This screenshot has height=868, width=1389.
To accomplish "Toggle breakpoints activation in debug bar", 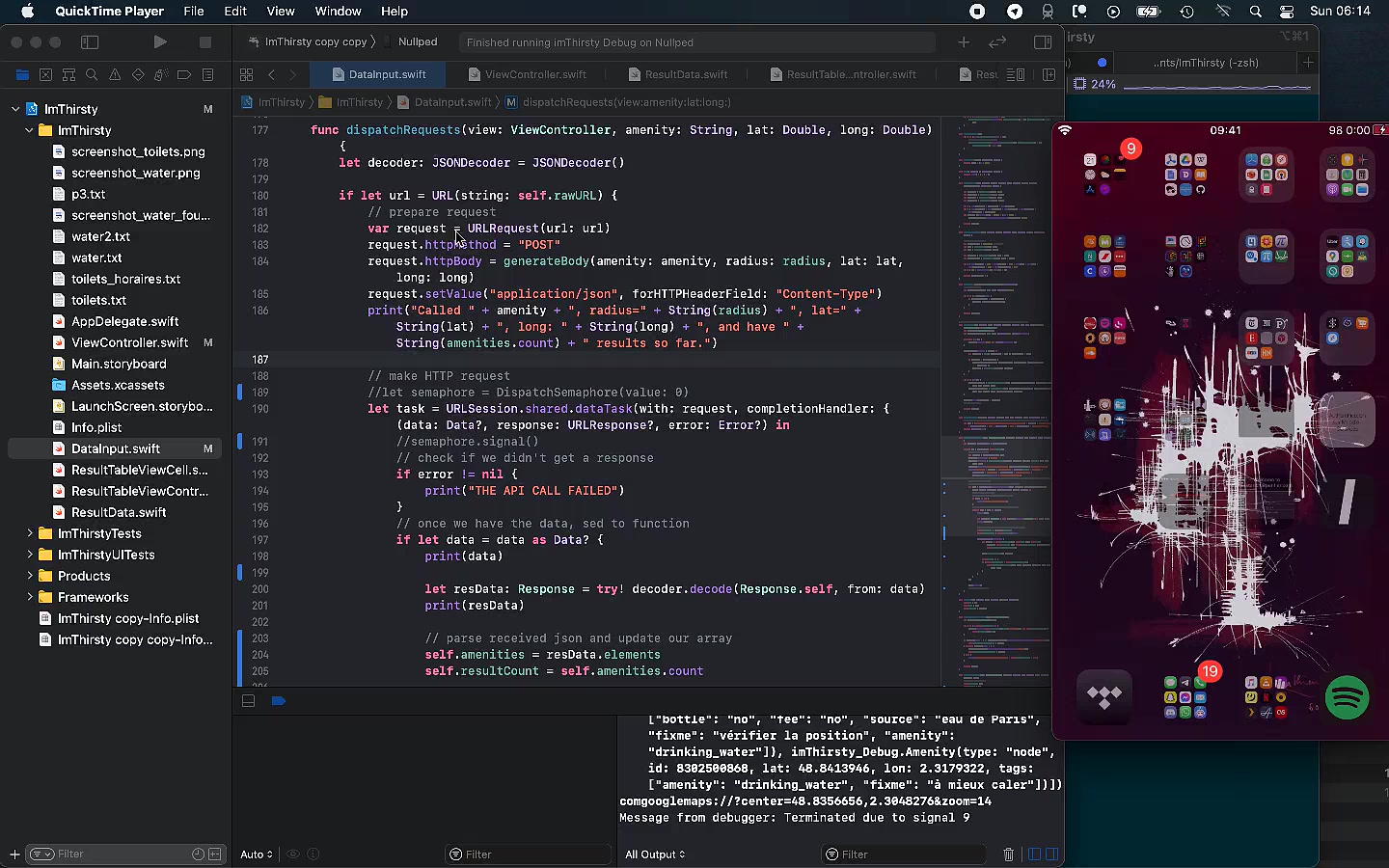I will coord(279,701).
